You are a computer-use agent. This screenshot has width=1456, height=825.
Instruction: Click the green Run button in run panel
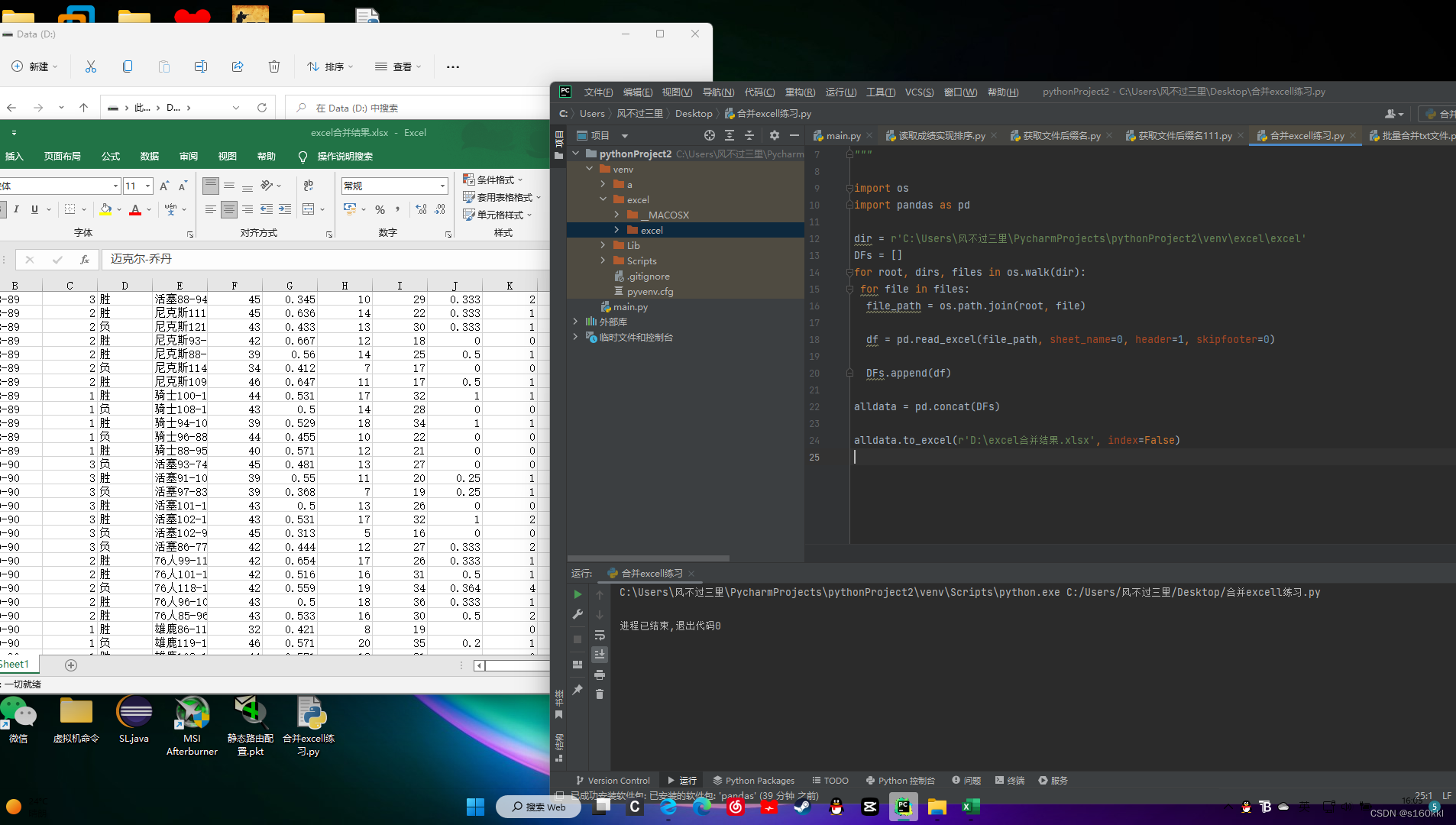[x=578, y=594]
